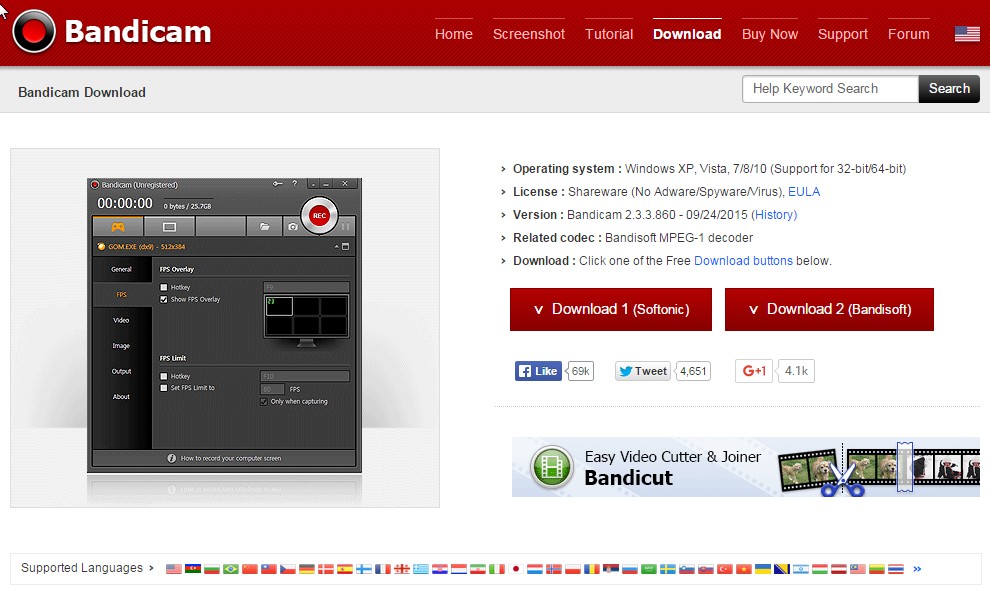Click the Facebook Like button
The width and height of the screenshot is (990, 591).
pos(538,371)
